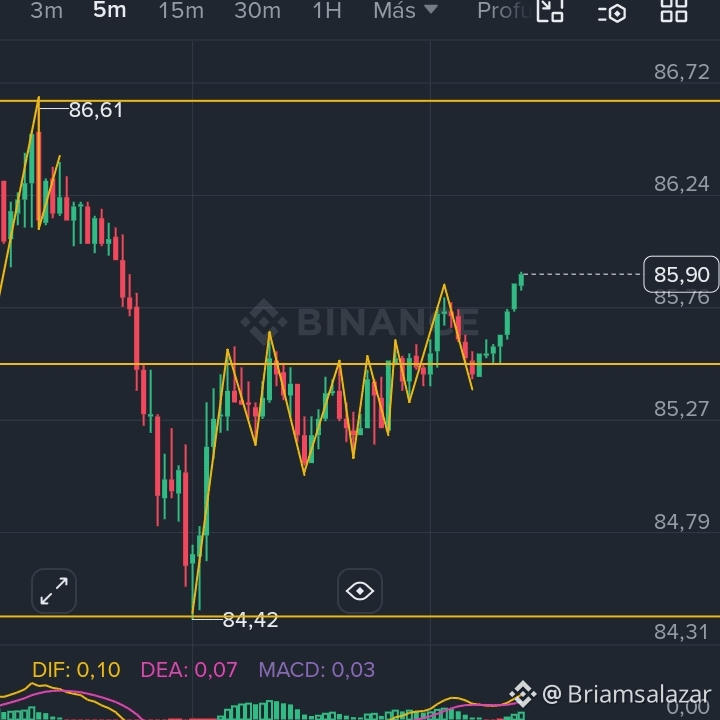Switch to the 30m timeframe

pos(257,11)
